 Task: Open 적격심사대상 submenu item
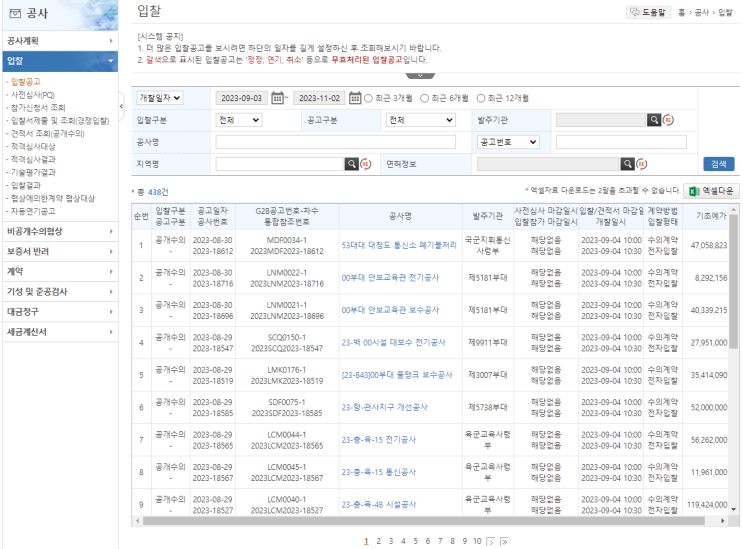coord(33,146)
